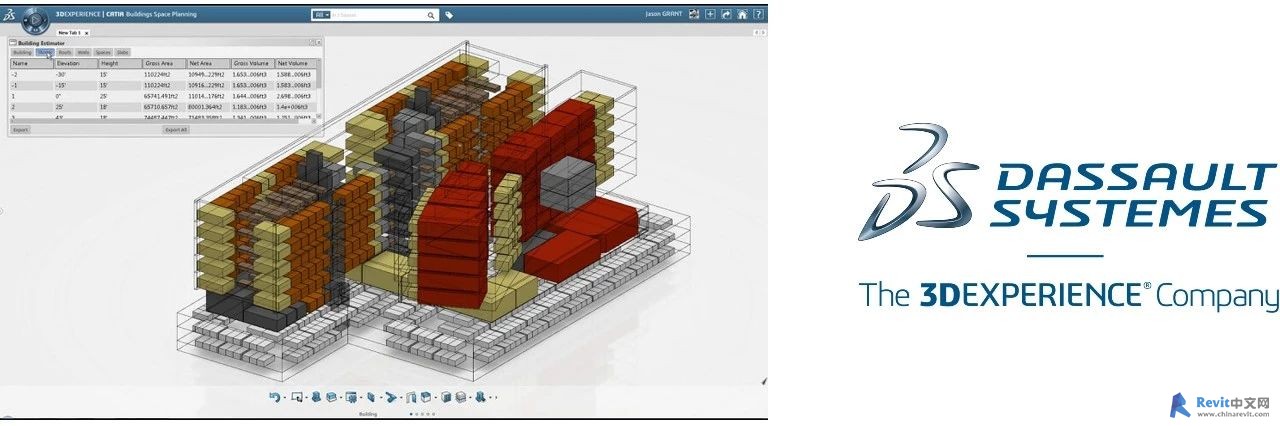Click the Building Estimator panel title icon
1280x426 pixels.
click(15, 43)
